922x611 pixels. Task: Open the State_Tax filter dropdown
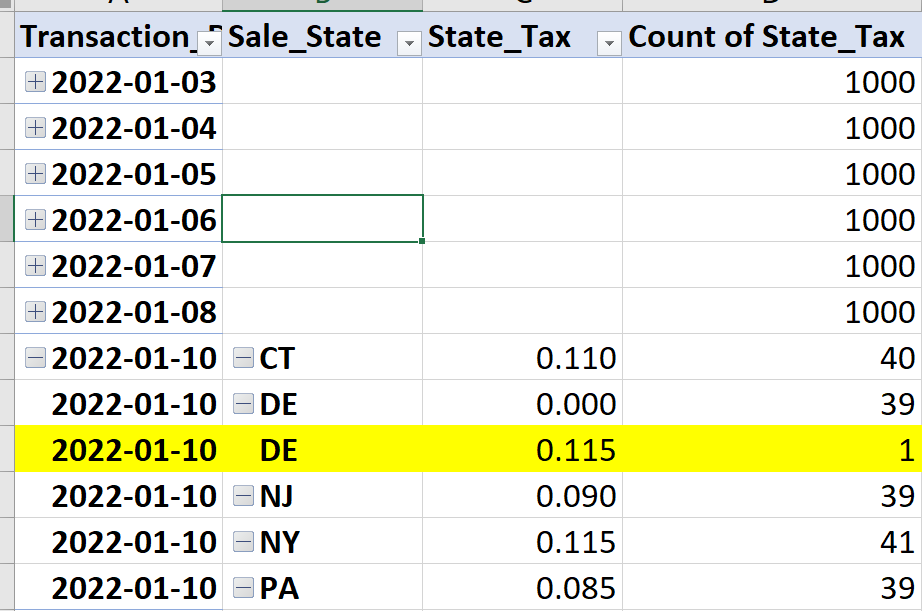tap(609, 43)
